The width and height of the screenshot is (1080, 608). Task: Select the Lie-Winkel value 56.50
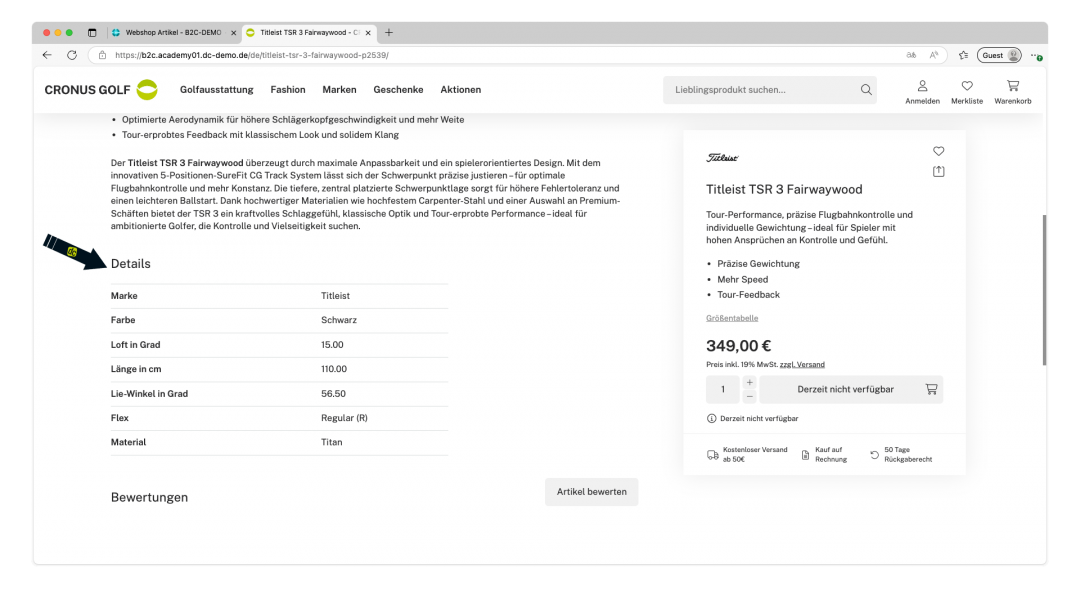pos(333,394)
